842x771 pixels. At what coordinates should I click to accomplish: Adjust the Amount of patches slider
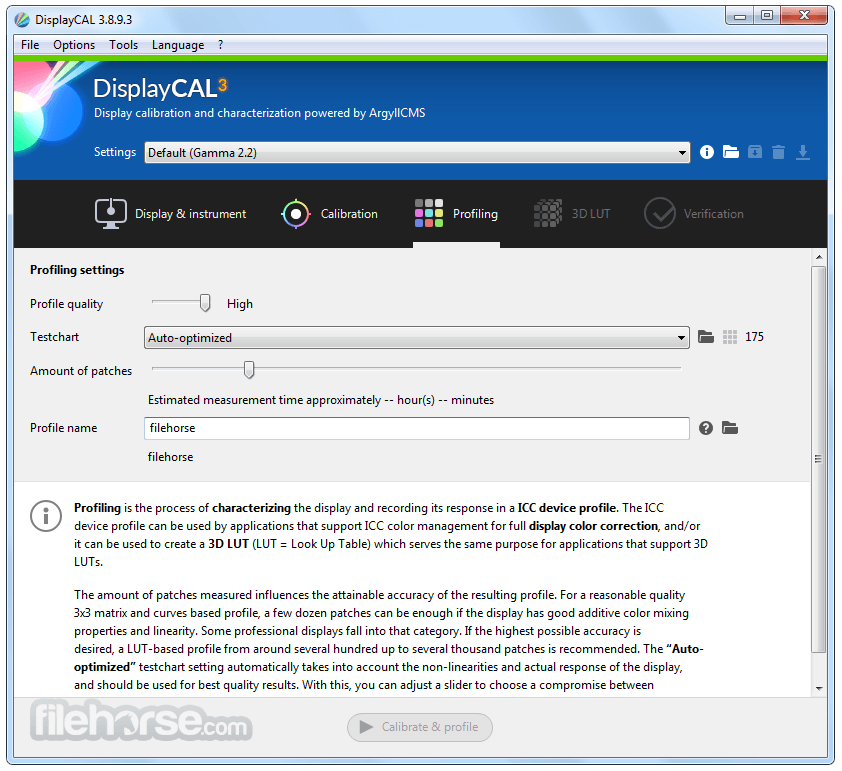[249, 369]
